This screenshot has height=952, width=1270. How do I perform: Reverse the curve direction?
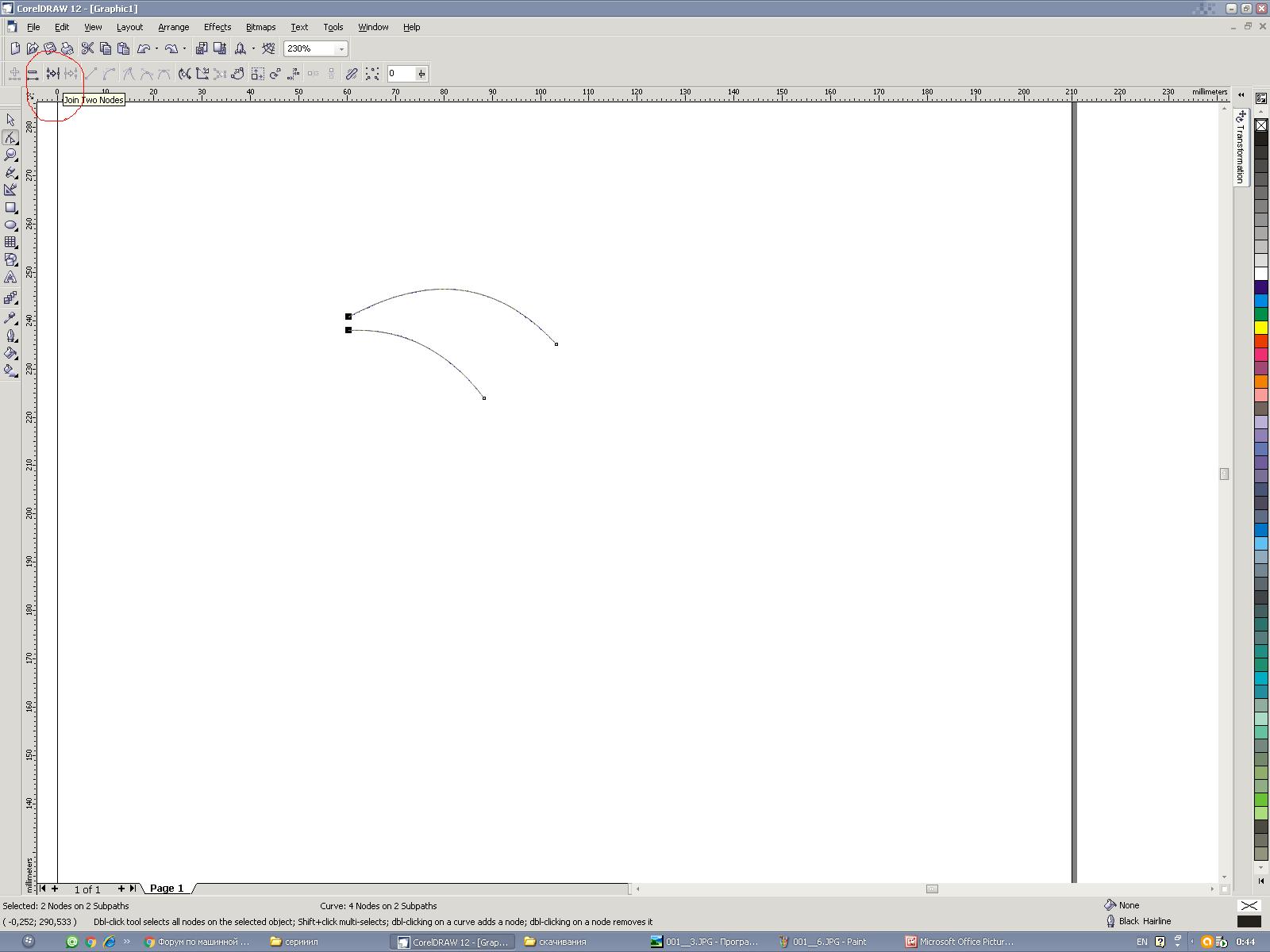click(x=185, y=74)
